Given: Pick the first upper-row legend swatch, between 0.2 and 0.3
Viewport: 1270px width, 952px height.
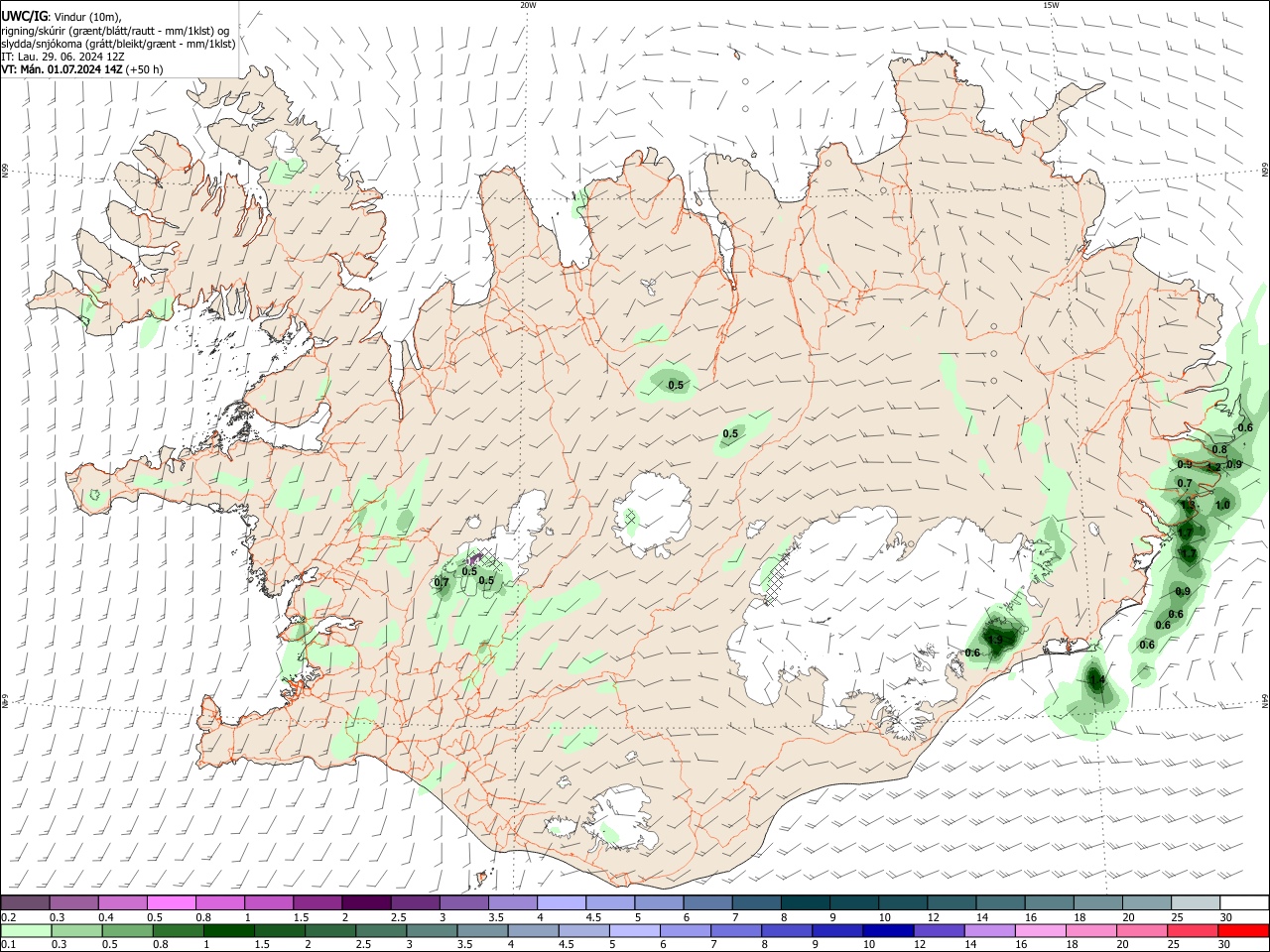Looking at the screenshot, I should [25, 902].
